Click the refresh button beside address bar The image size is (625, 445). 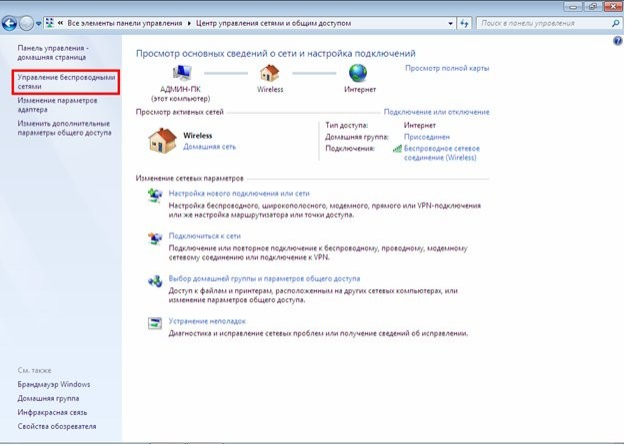pyautogui.click(x=464, y=24)
